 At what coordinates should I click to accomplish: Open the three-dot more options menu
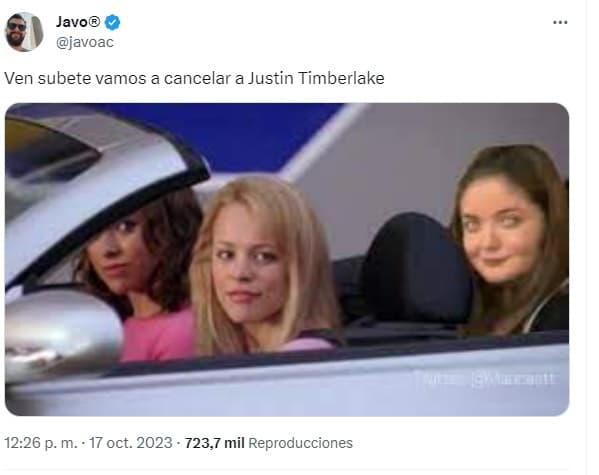[x=560, y=23]
